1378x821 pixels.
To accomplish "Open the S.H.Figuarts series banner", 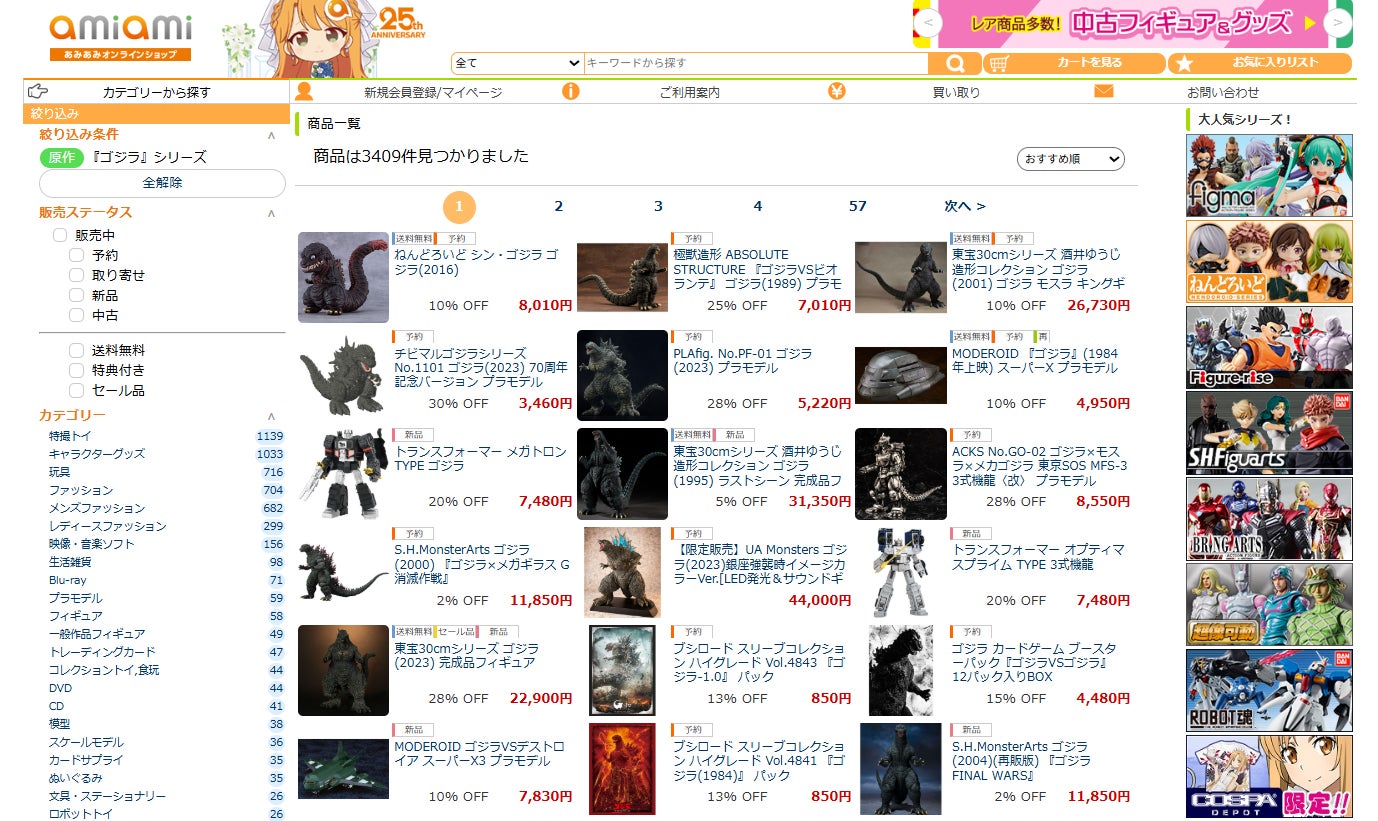I will [x=1269, y=433].
